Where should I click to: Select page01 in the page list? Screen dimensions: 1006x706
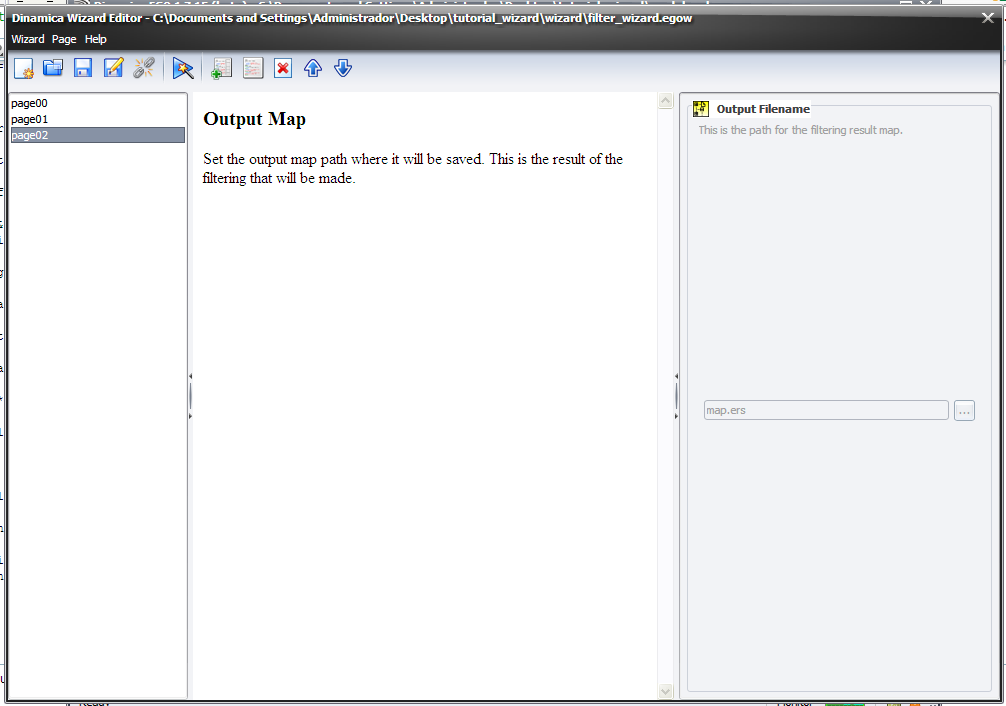pyautogui.click(x=98, y=119)
